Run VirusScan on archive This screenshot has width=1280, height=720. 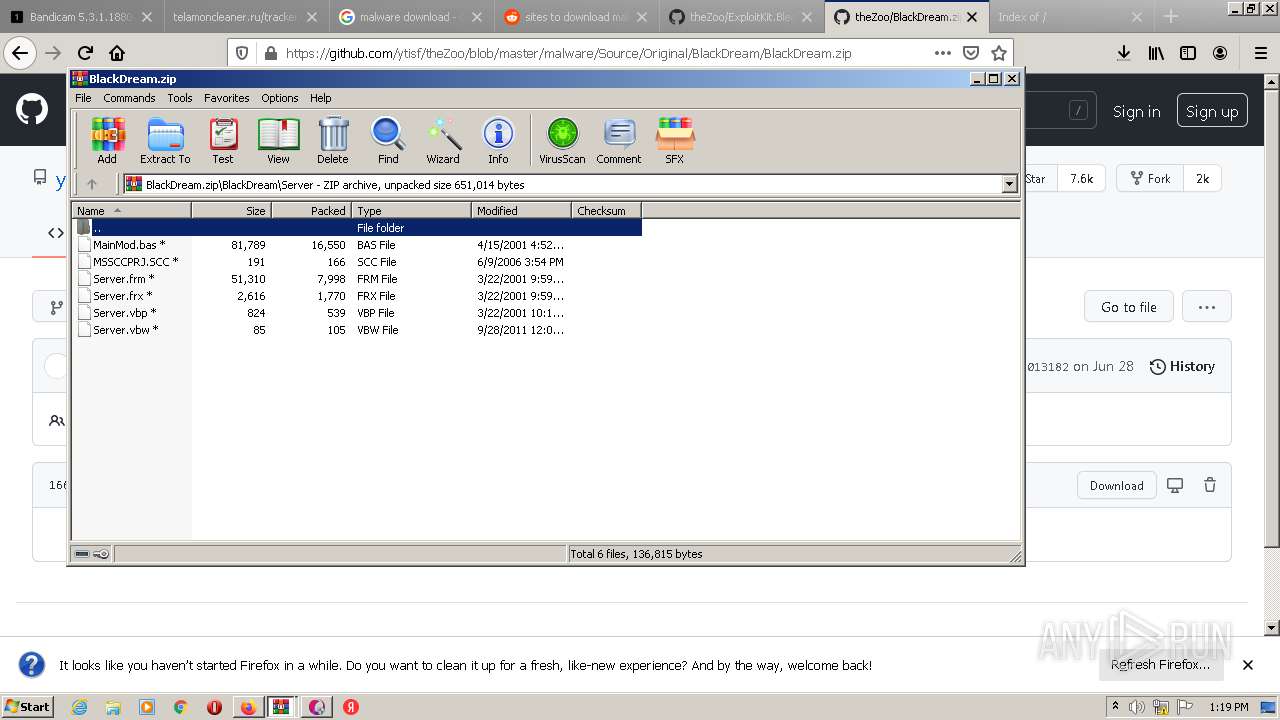[562, 140]
